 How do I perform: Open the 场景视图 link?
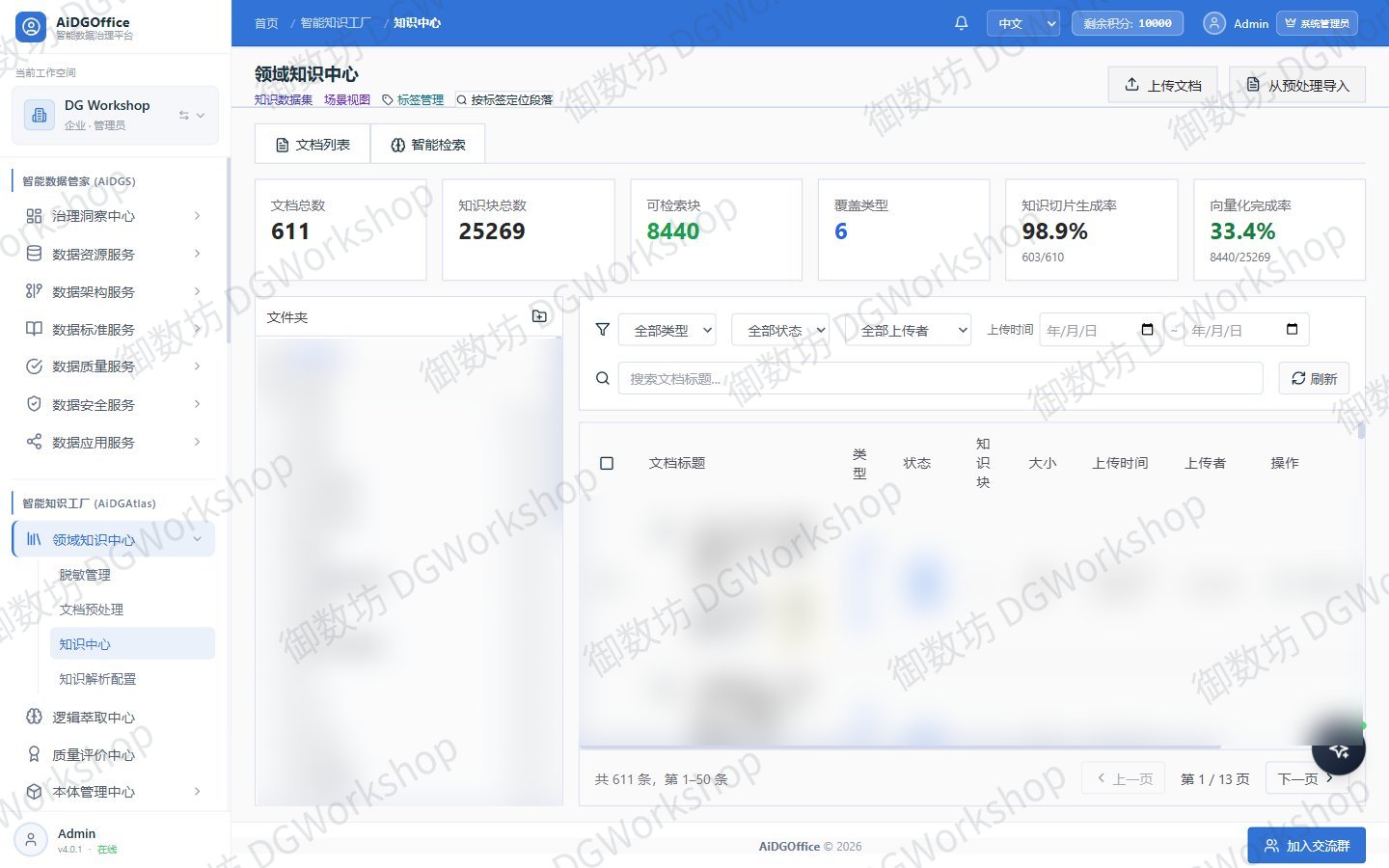[347, 99]
